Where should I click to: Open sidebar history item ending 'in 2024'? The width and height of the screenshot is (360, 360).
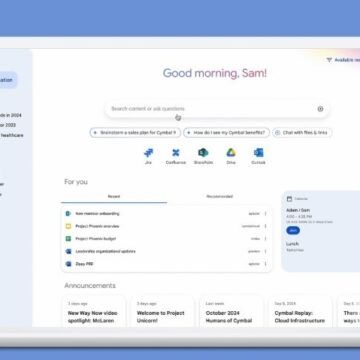pos(11,115)
